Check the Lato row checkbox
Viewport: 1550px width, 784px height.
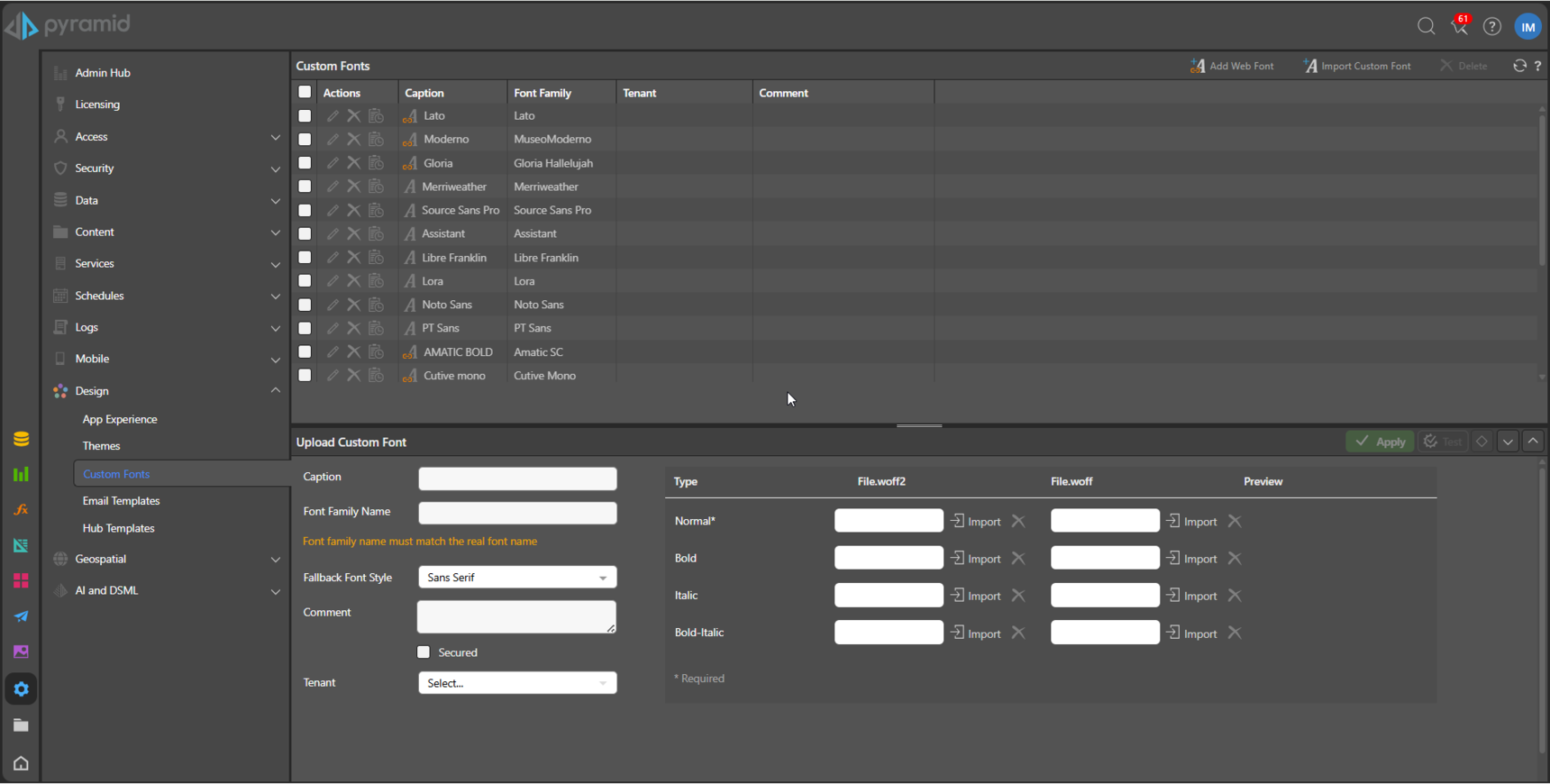(x=305, y=115)
